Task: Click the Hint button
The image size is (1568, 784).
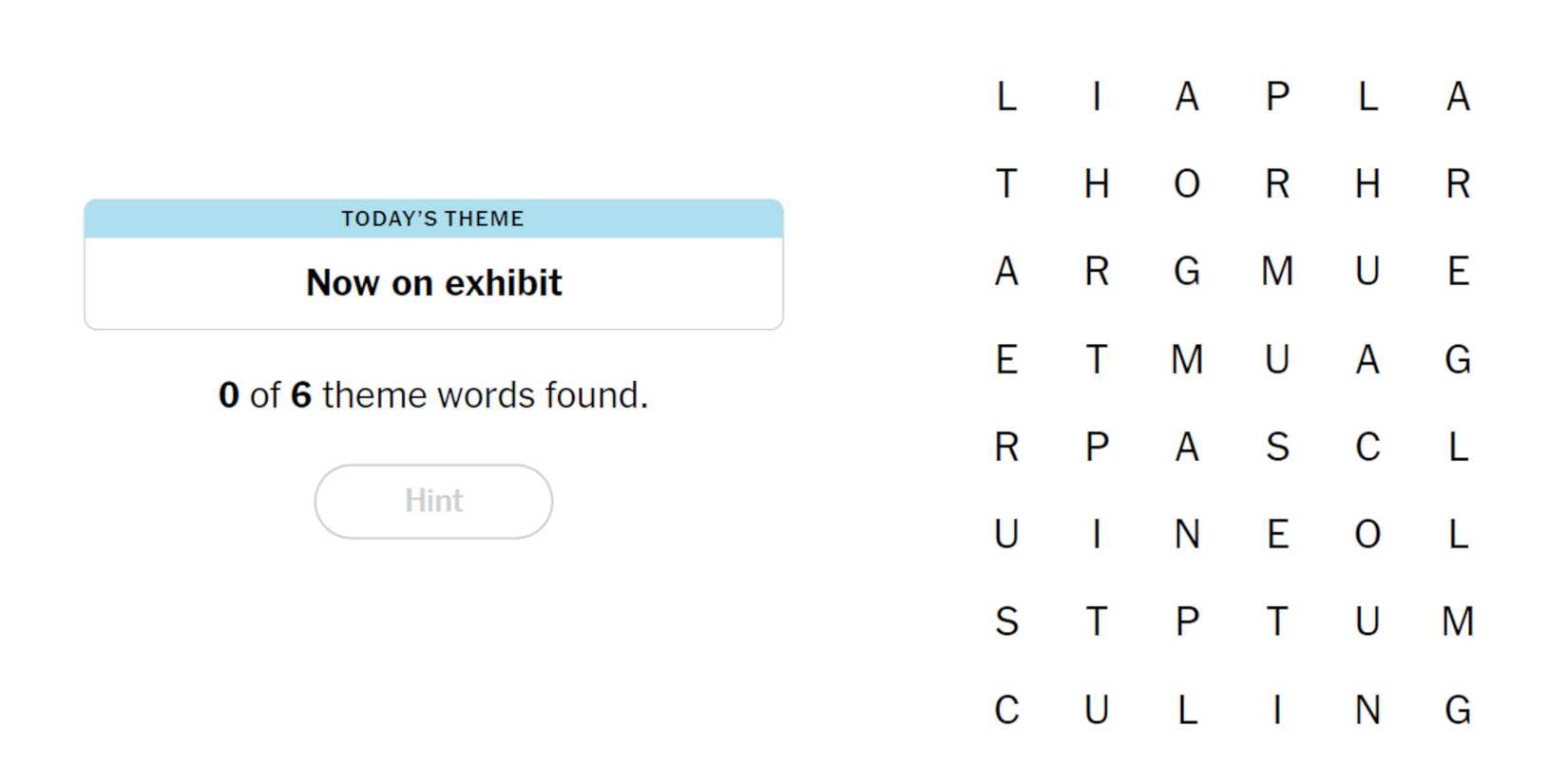Action: (433, 501)
